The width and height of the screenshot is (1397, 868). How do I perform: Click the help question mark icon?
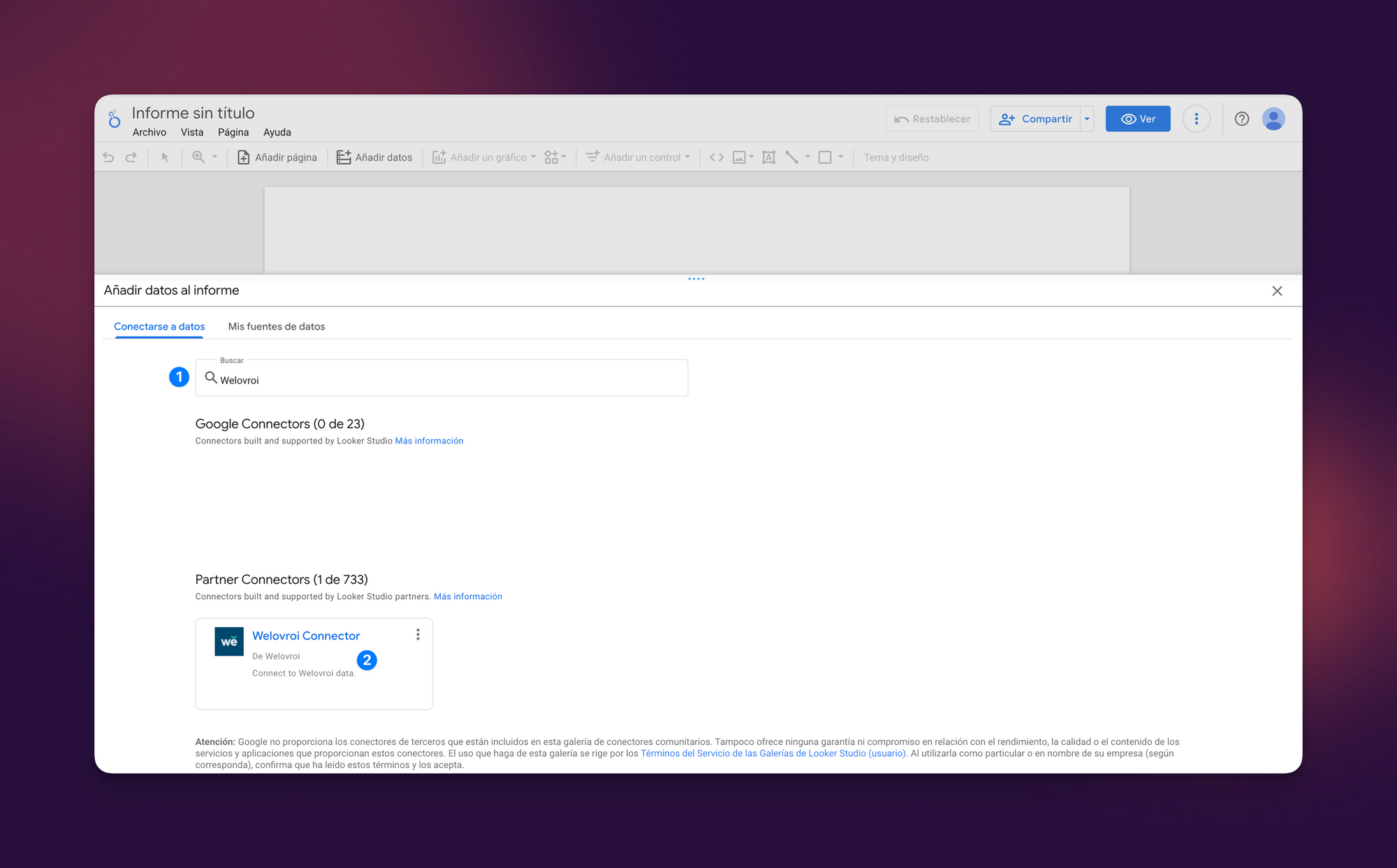pos(1242,119)
